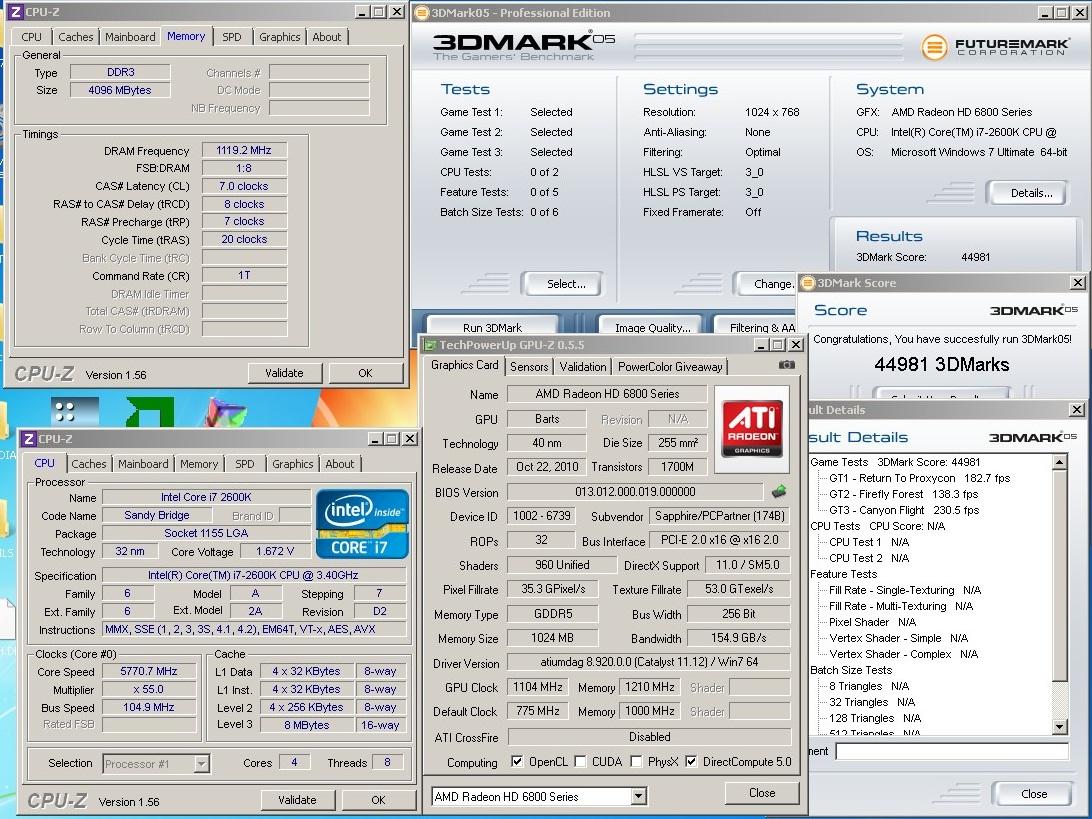Open the colorful cube desktop icon
The width and height of the screenshot is (1092, 819).
coord(224,412)
